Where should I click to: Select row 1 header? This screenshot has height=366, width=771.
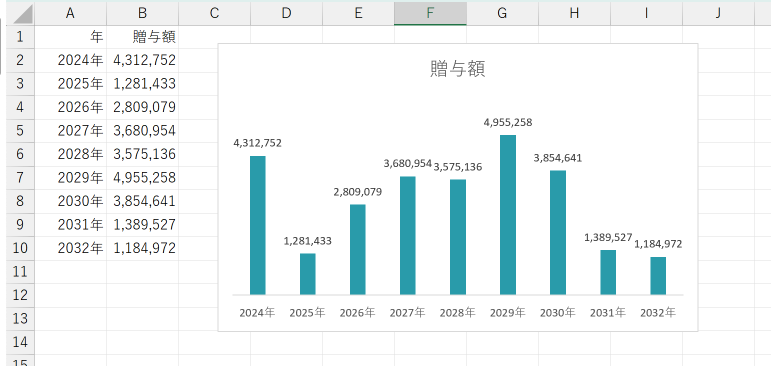21,37
